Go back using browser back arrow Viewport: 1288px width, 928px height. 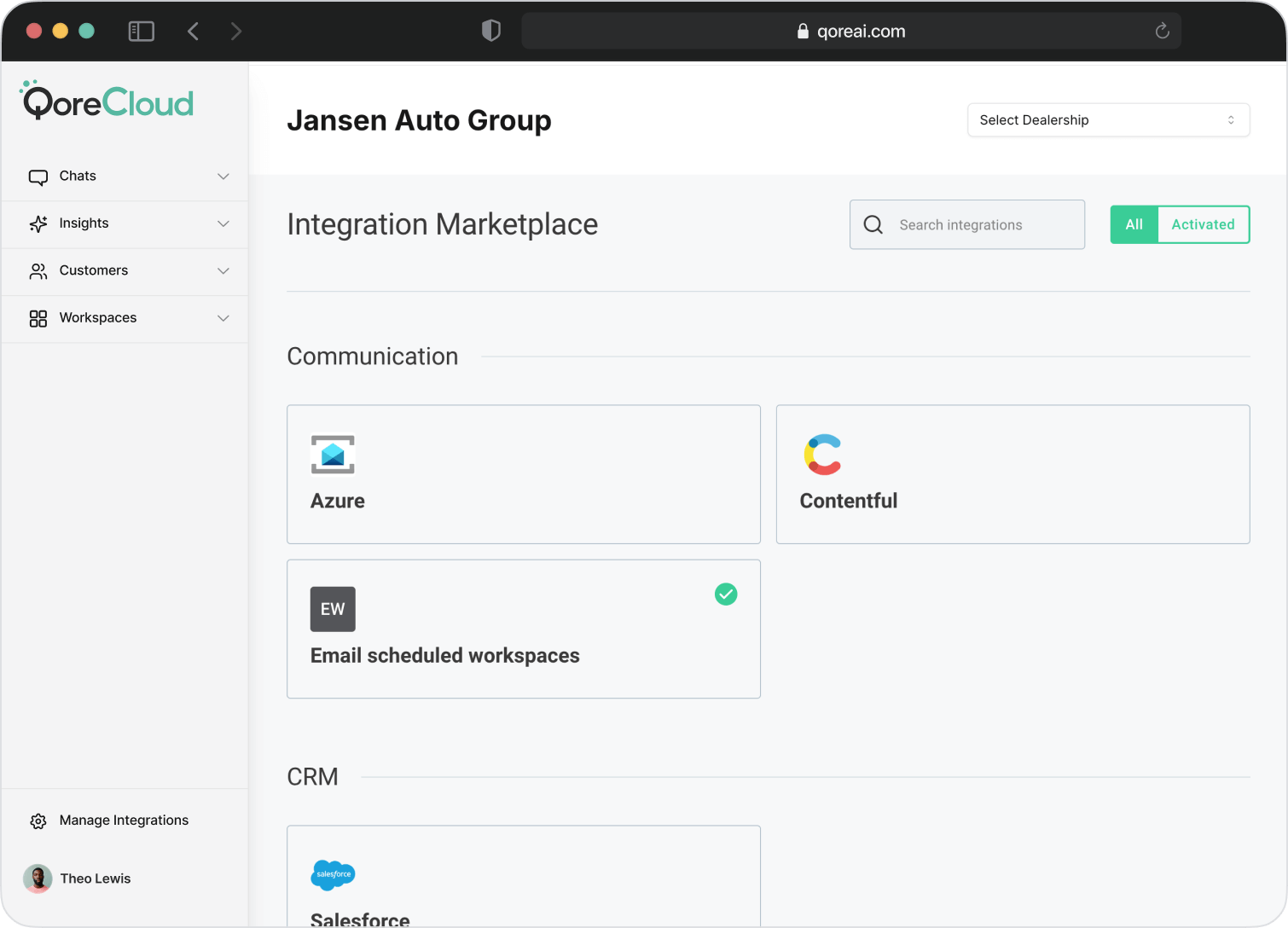pyautogui.click(x=193, y=32)
